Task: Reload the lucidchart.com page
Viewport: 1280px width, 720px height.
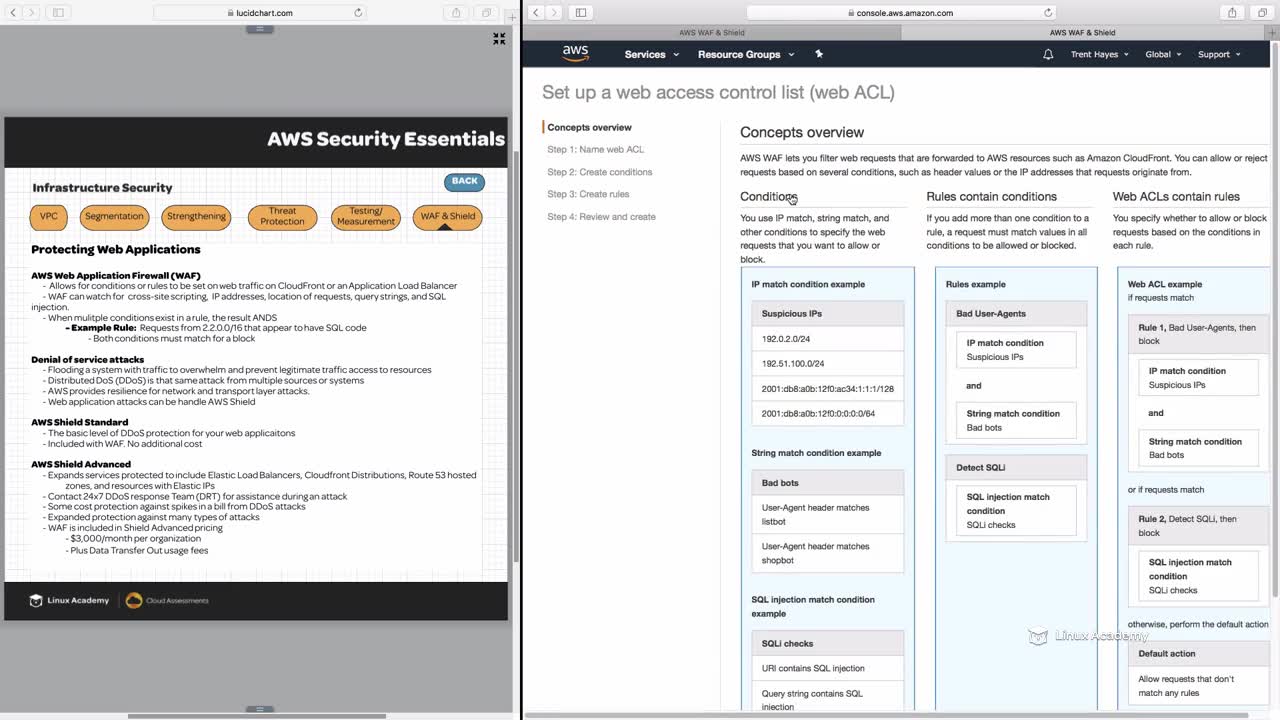Action: 358,13
